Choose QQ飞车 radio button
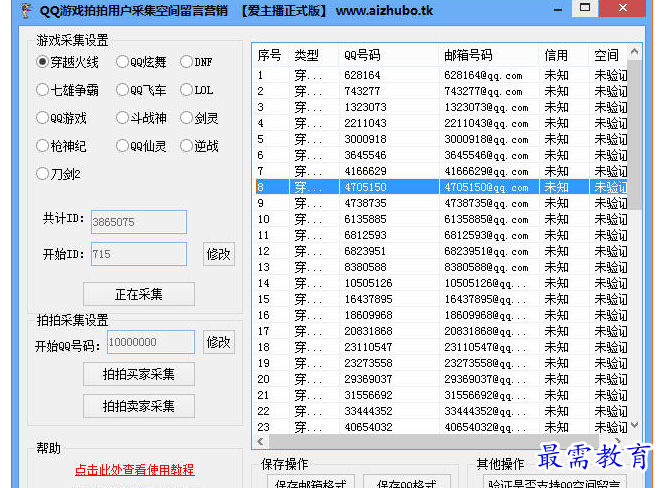659x488 pixels. click(x=141, y=90)
